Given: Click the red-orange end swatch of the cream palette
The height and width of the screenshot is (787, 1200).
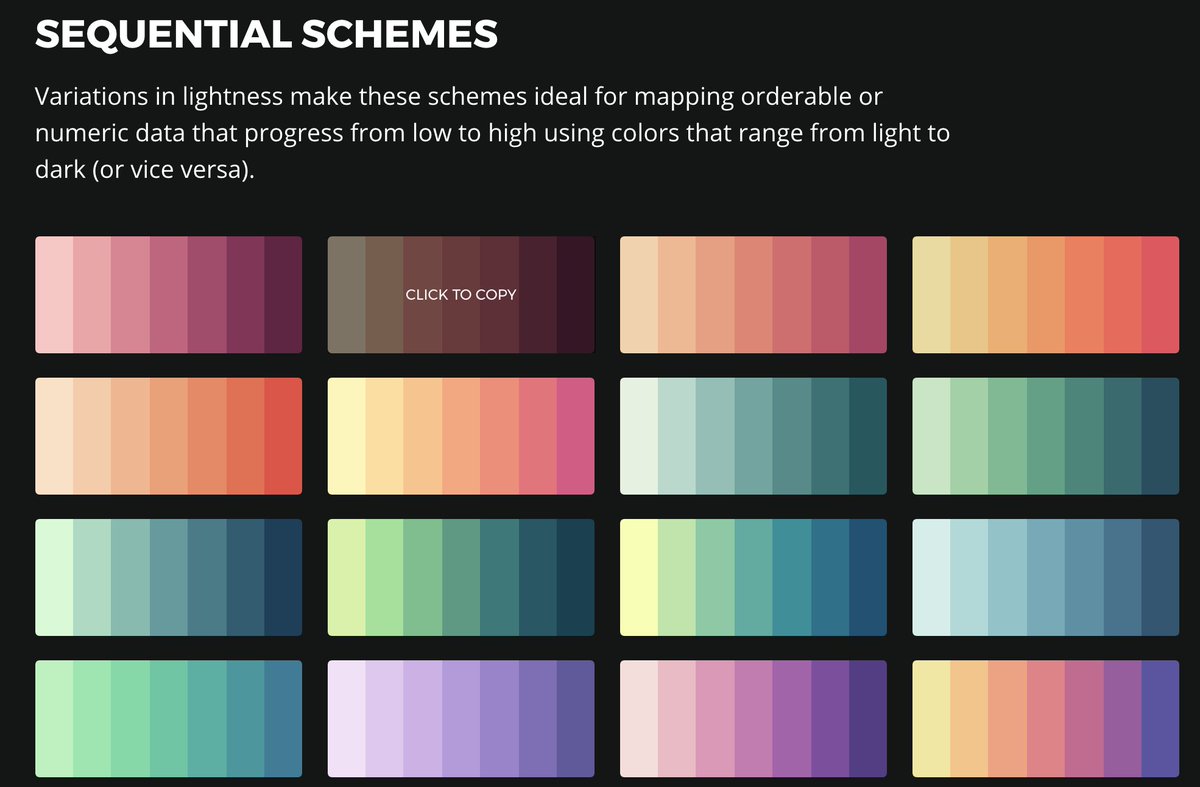Looking at the screenshot, I should pyautogui.click(x=283, y=436).
